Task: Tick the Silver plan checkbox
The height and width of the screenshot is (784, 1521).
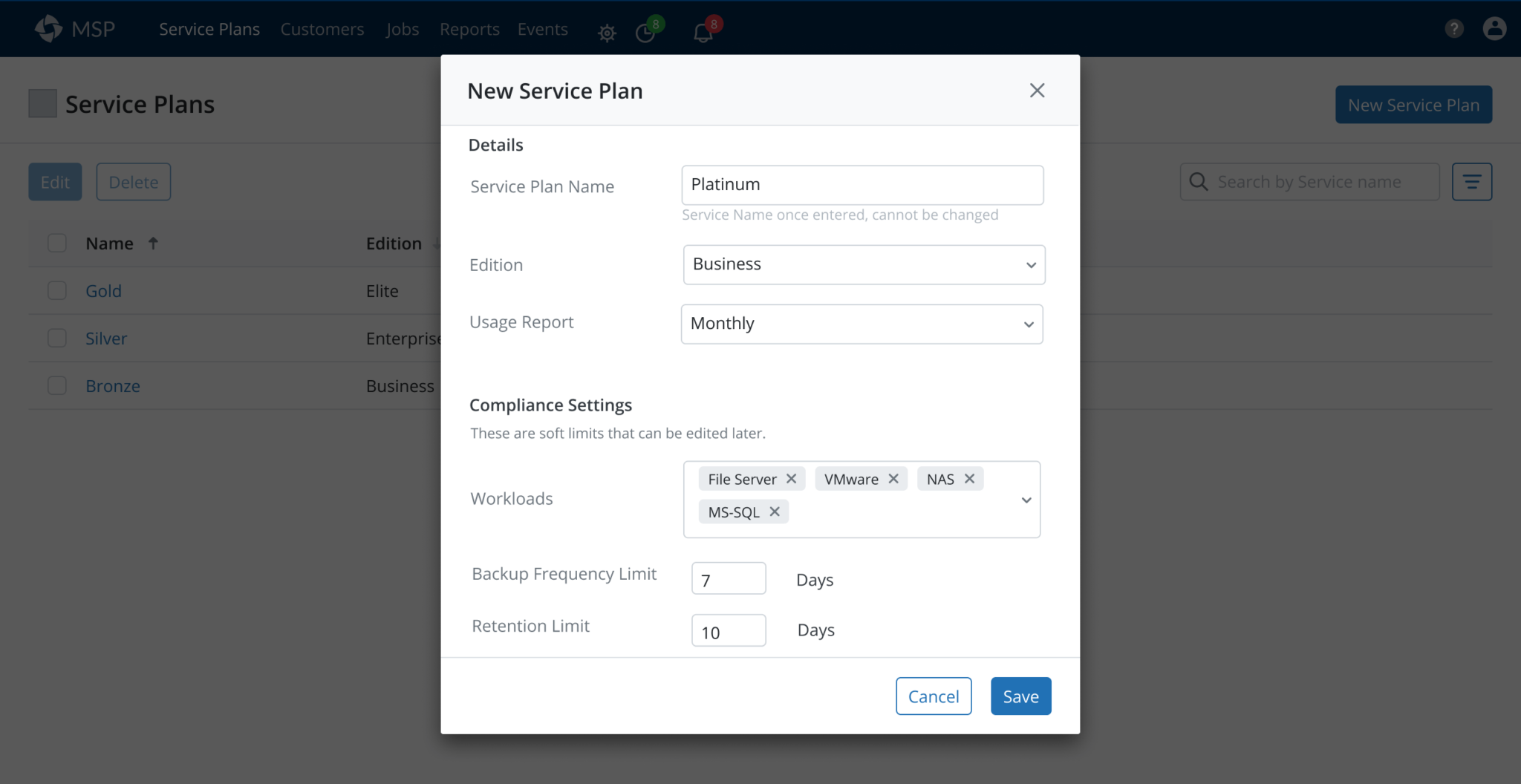Action: tap(57, 339)
